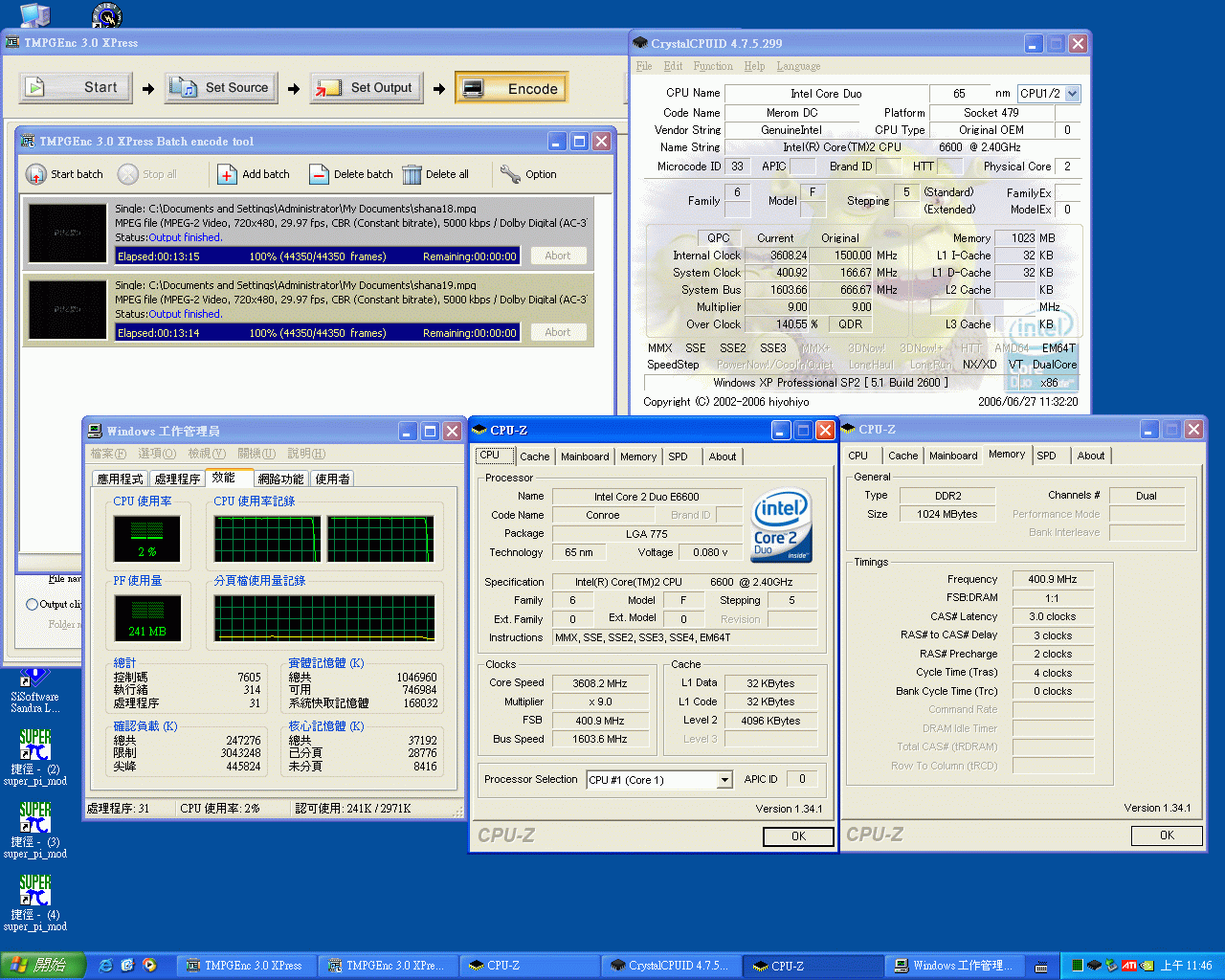The image size is (1225, 980).
Task: Open the Processor Selection dropdown in CPU-Z
Action: pyautogui.click(x=724, y=780)
